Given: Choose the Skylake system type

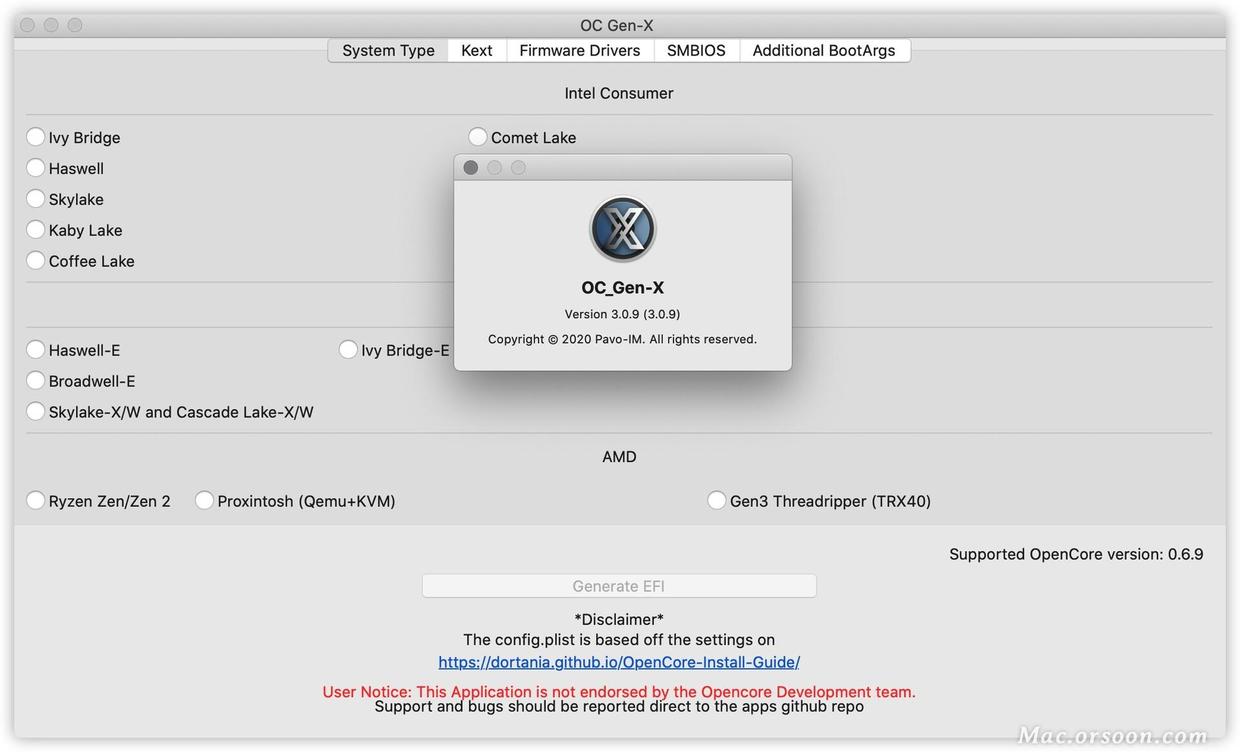Looking at the screenshot, I should coord(36,199).
